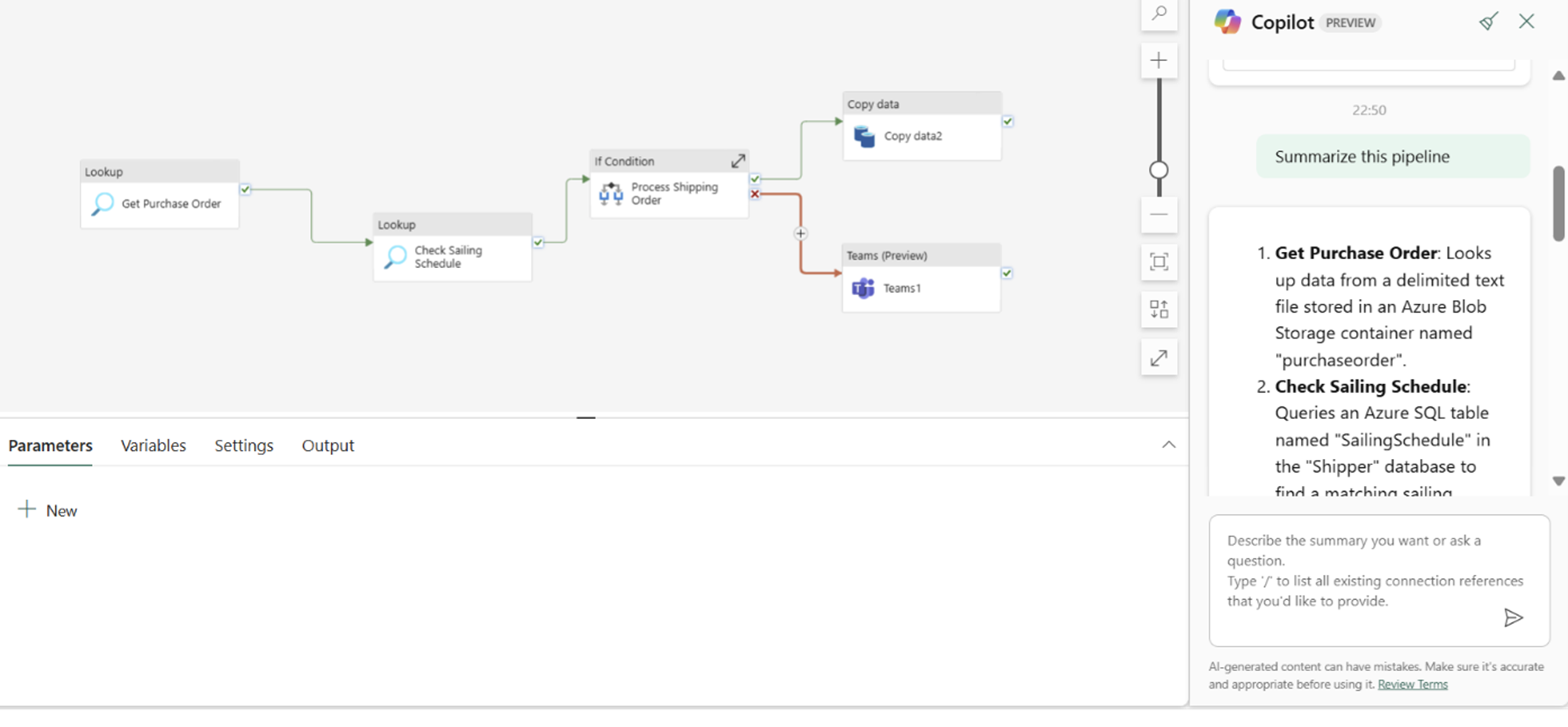
Task: Select the Variables tab in bottom panel
Action: [x=153, y=445]
